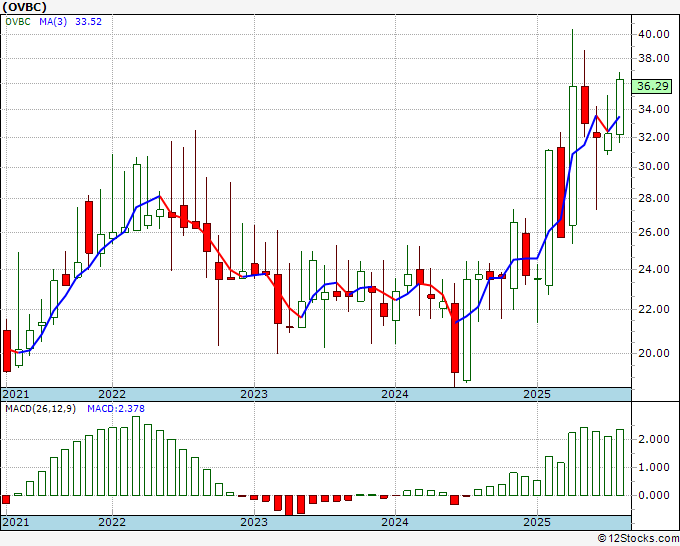This screenshot has height=546, width=680.
Task: Click 2024 on the price chart timeline
Action: point(395,394)
